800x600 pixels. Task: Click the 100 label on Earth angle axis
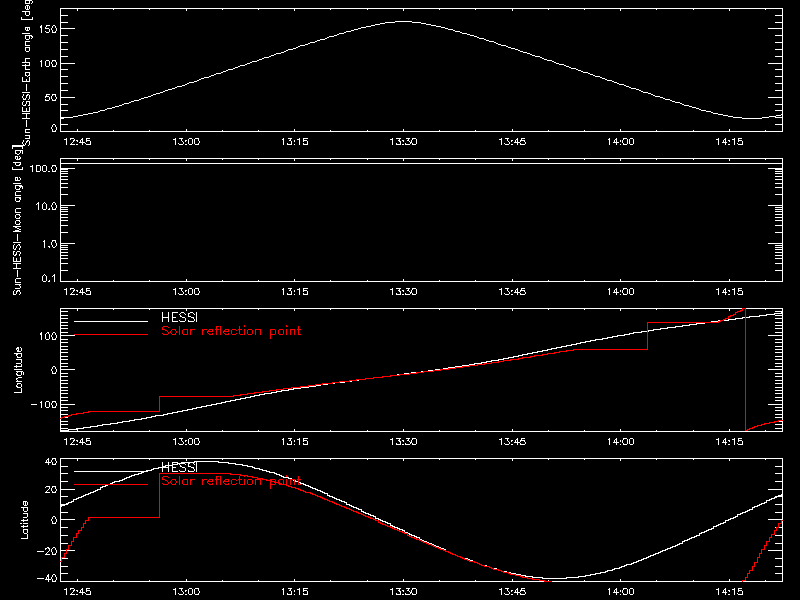47,64
